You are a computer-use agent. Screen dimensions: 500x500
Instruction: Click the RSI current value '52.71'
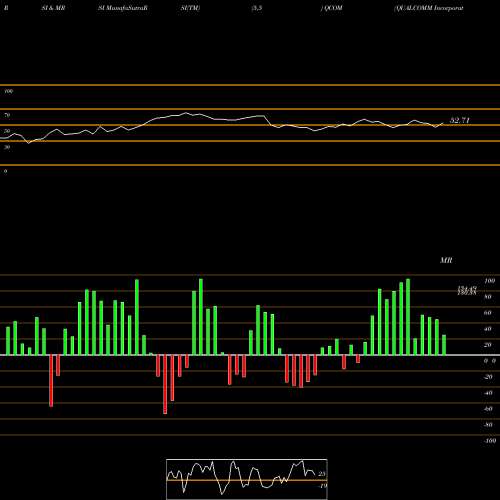coord(460,120)
